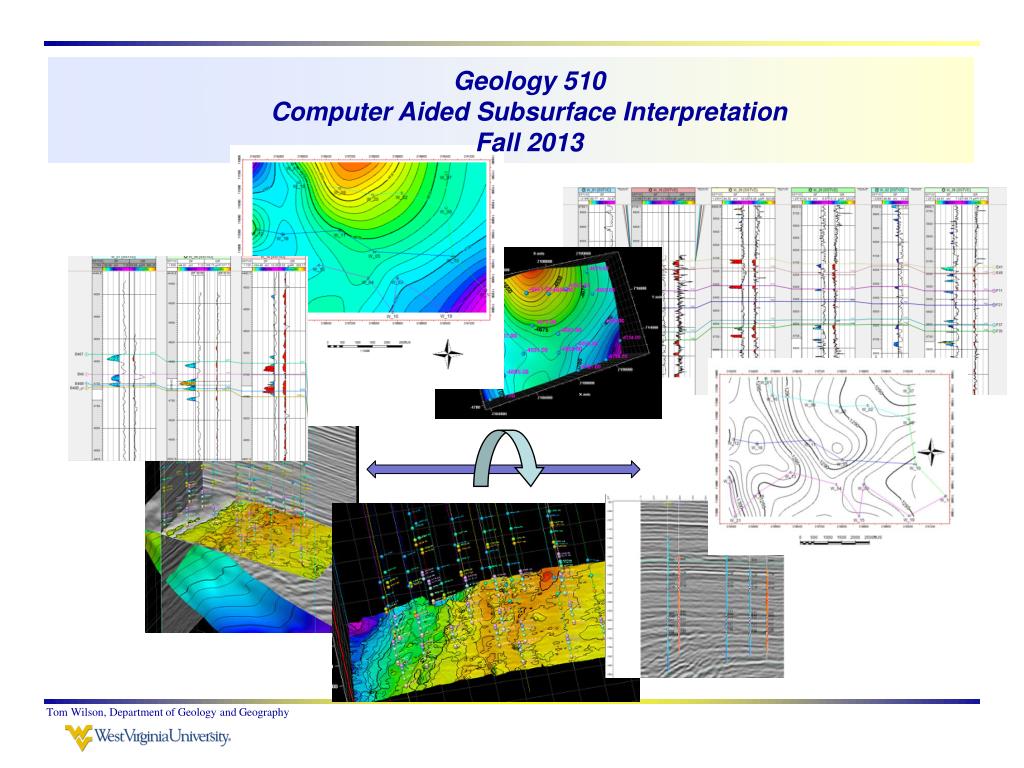Select the 3D seismic cube with blue surface

tap(251, 530)
